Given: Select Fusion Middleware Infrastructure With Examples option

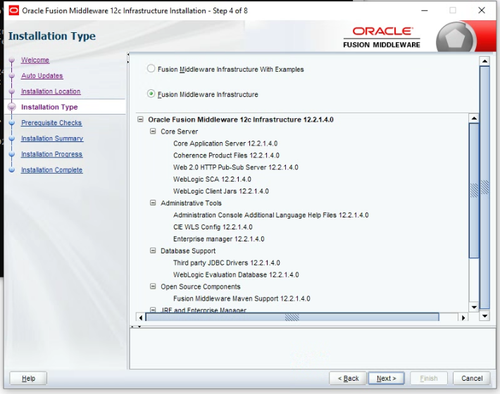Looking at the screenshot, I should point(151,69).
